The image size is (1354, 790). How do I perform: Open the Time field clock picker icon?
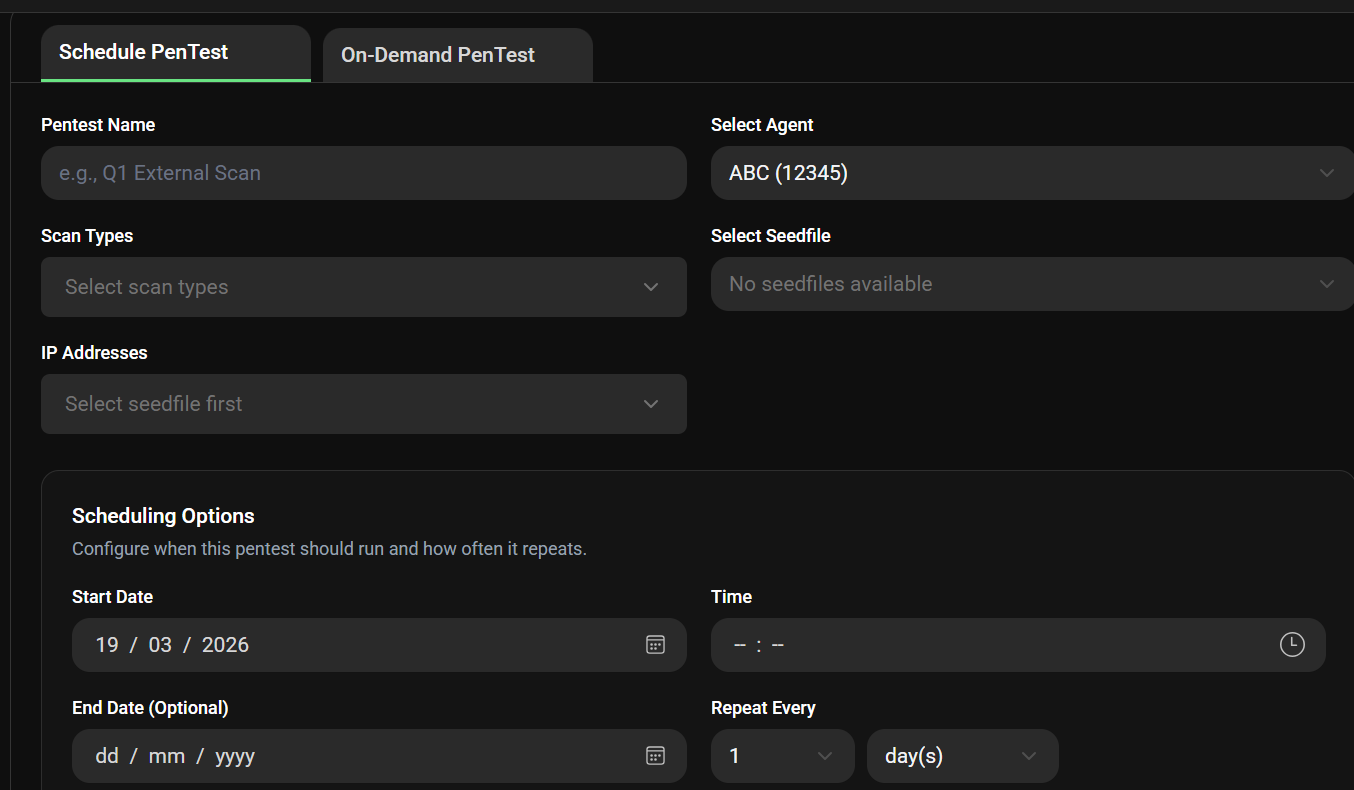pos(1292,645)
